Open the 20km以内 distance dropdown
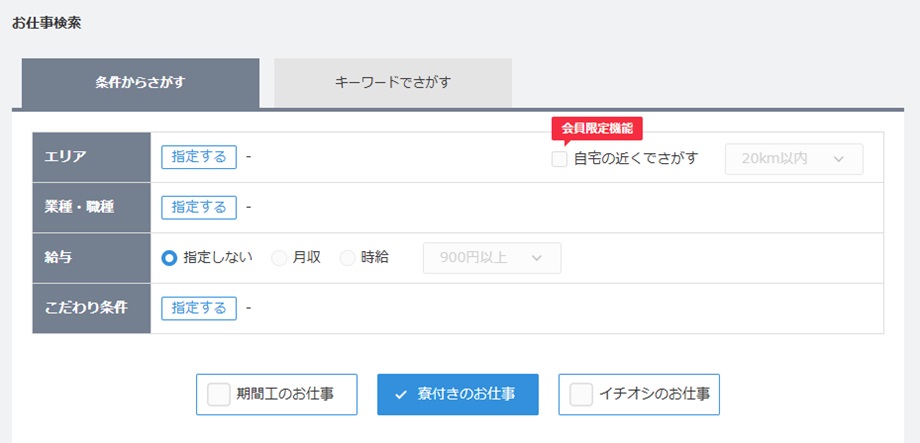 click(794, 159)
